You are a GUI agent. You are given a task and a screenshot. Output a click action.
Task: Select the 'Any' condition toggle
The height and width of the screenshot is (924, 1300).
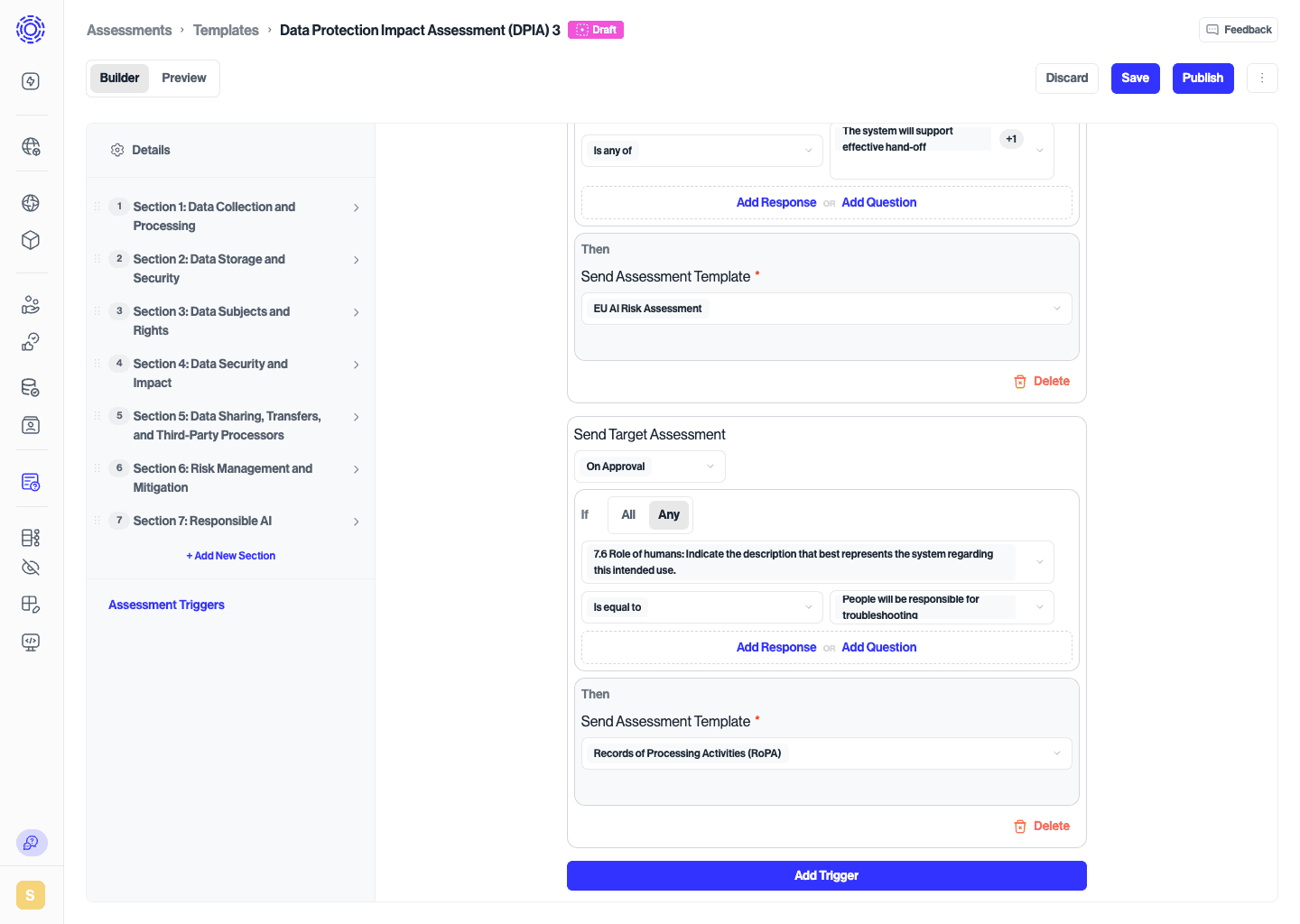point(669,514)
